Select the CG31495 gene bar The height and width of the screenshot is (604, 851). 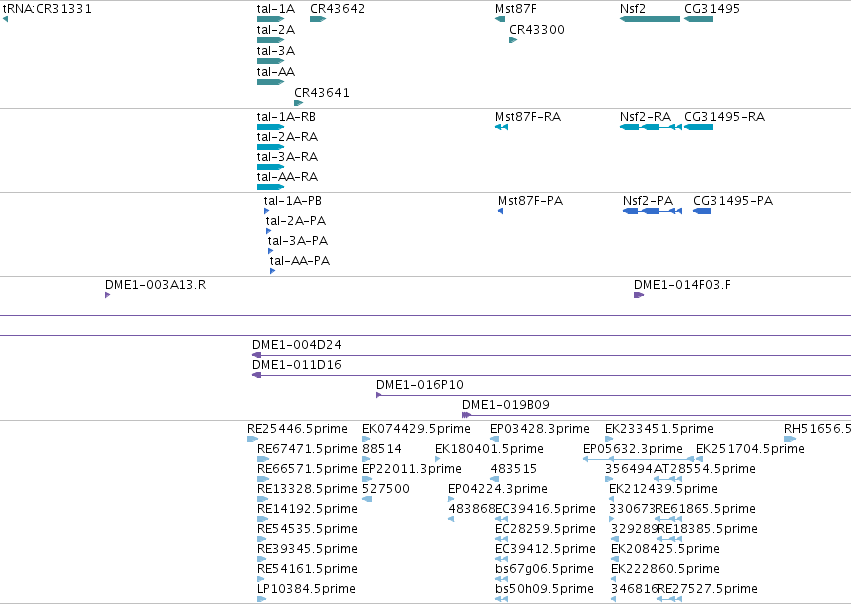(x=698, y=19)
